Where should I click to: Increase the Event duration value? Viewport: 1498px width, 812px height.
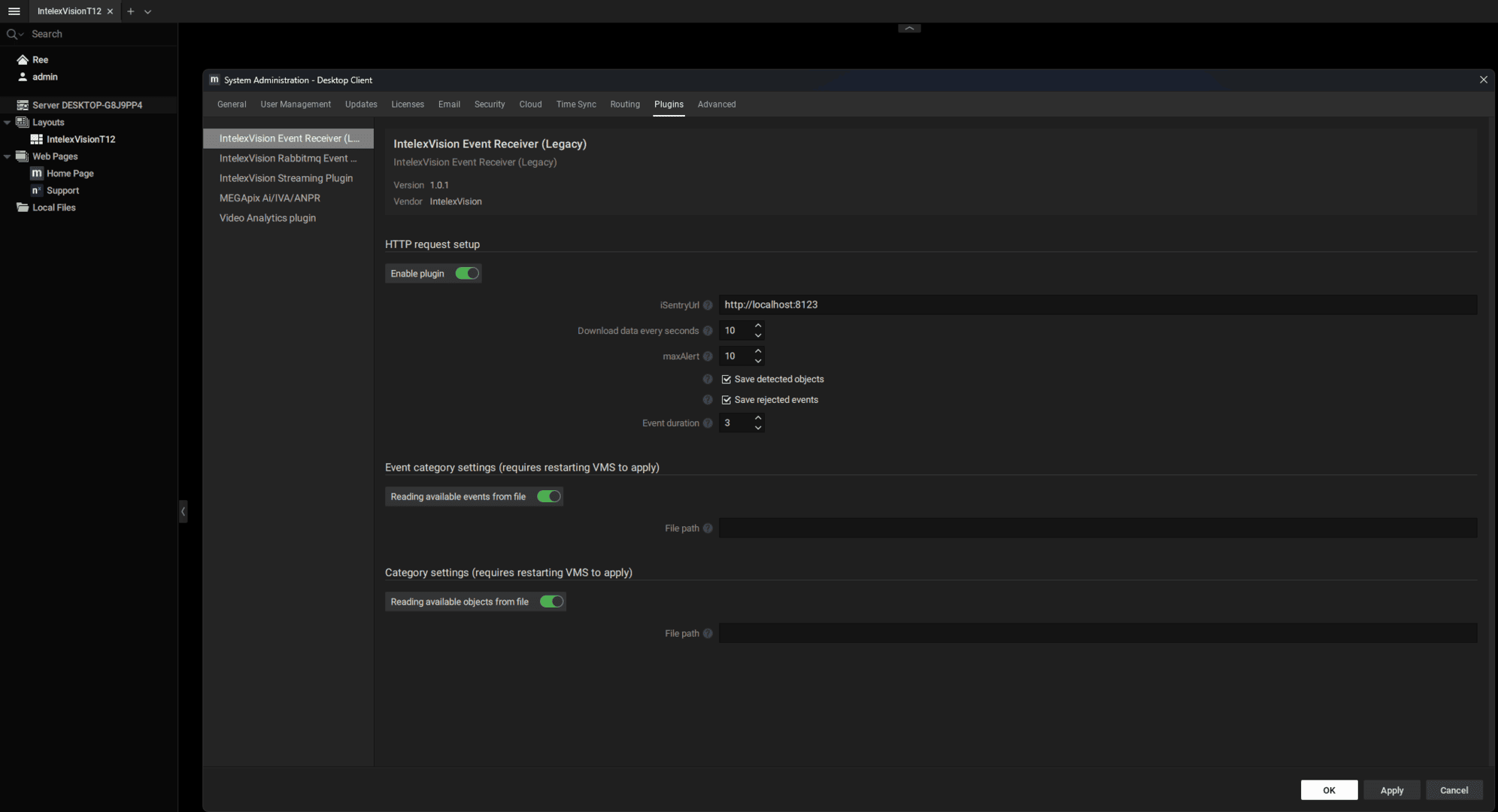[x=758, y=418]
